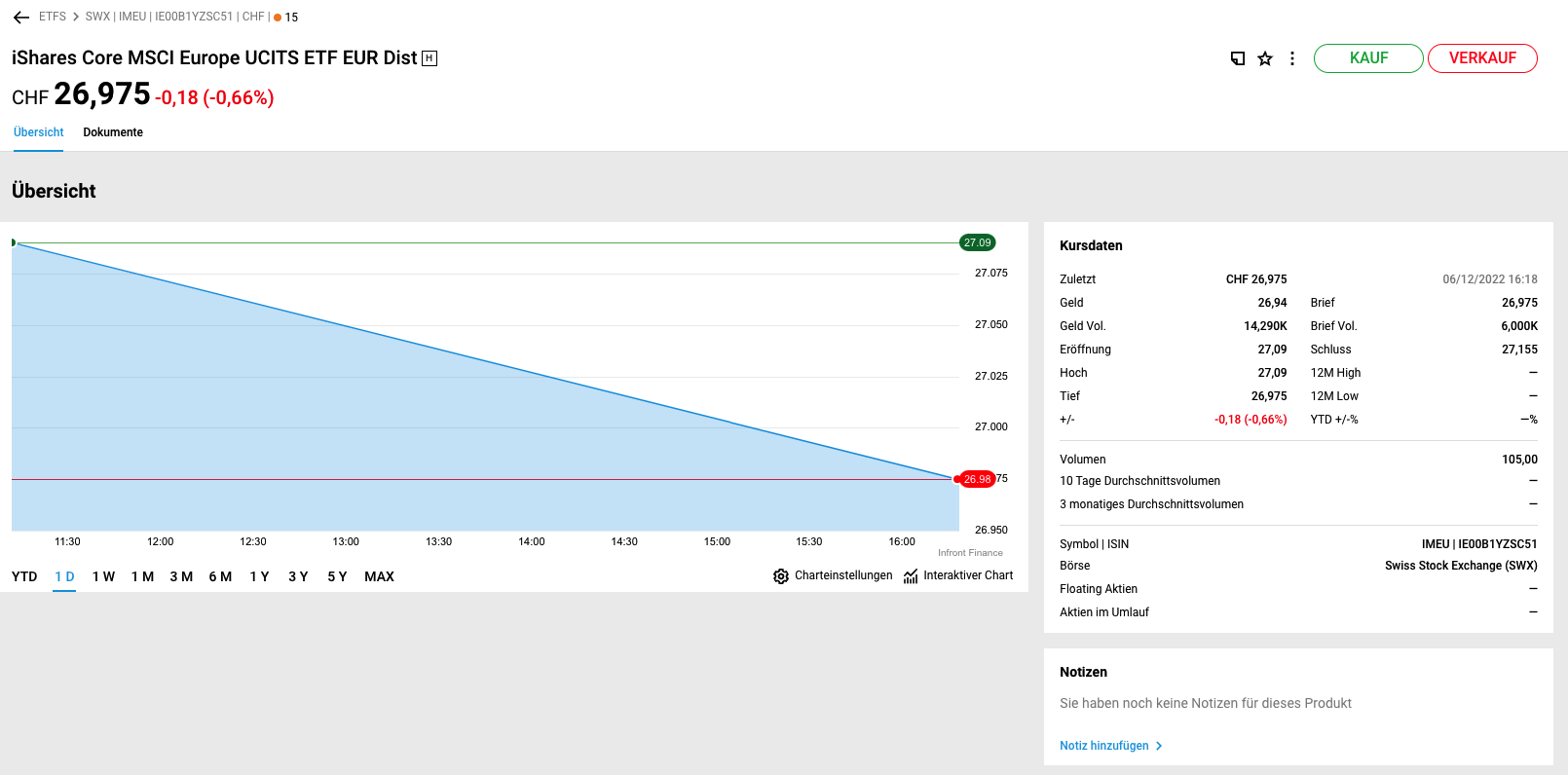Click the main price 26,975
The width and height of the screenshot is (1568, 775).
102,94
